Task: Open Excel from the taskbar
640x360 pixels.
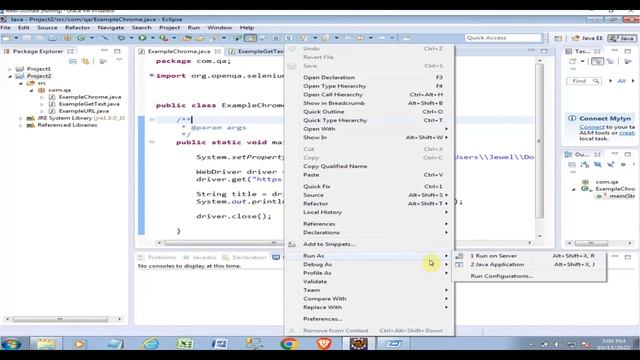Action: pos(184,344)
